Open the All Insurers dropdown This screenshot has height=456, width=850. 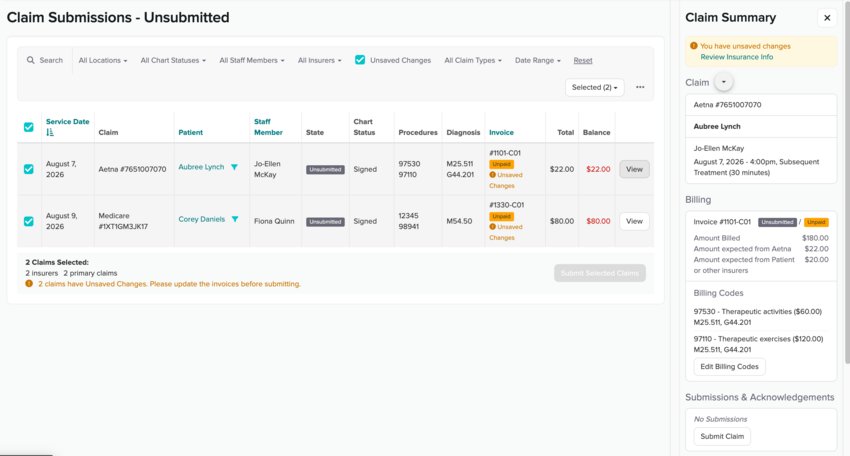pos(320,60)
